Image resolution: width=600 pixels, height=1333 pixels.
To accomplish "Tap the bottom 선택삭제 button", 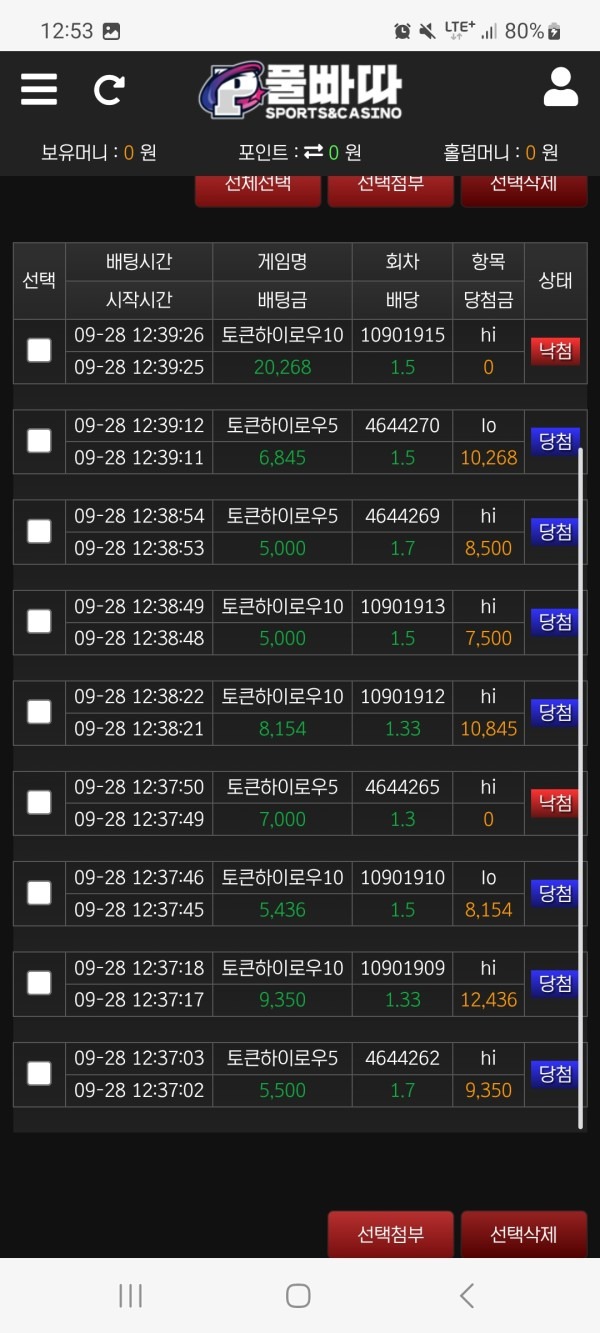I will pos(523,1234).
